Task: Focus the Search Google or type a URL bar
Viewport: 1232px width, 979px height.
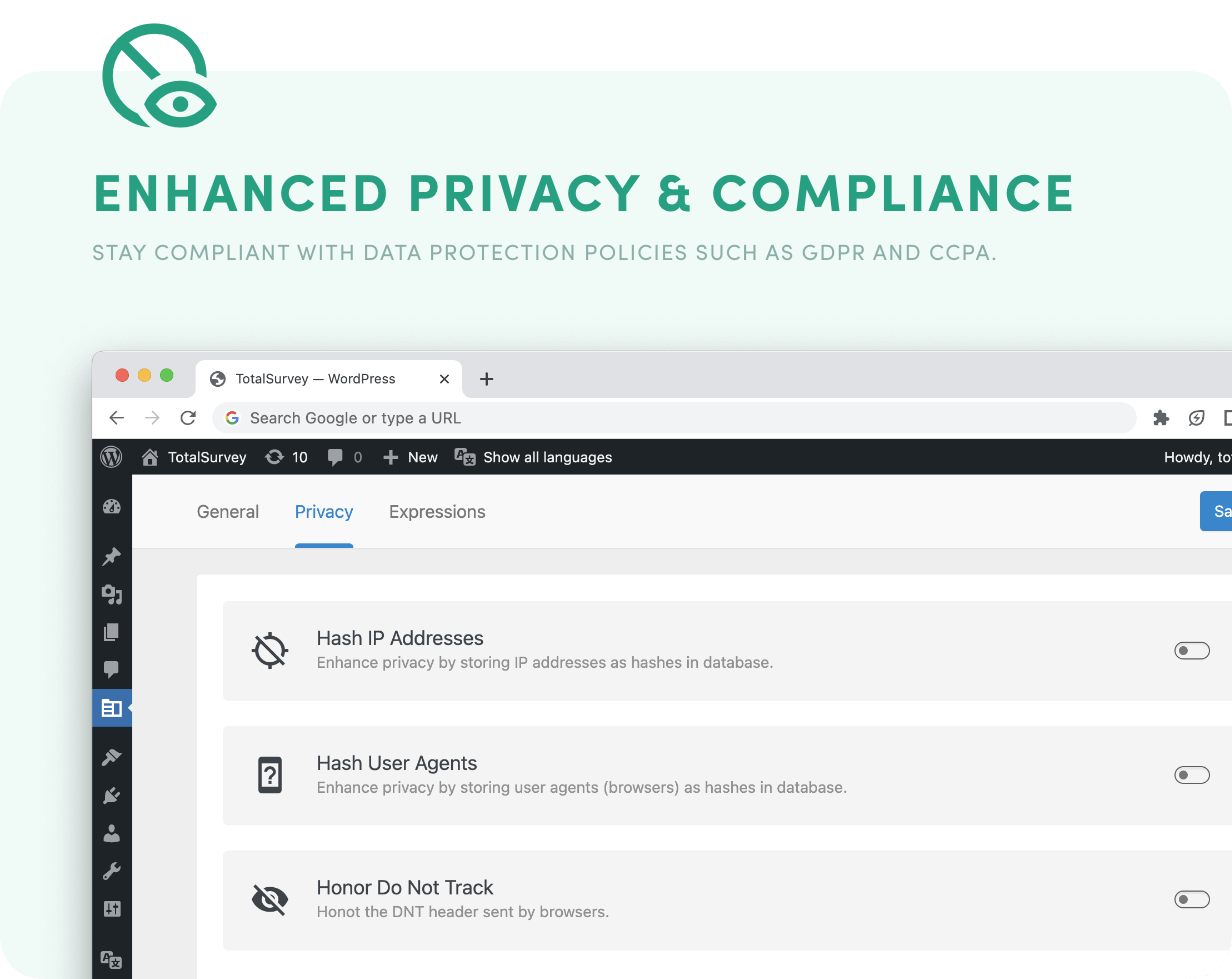Action: (674, 418)
